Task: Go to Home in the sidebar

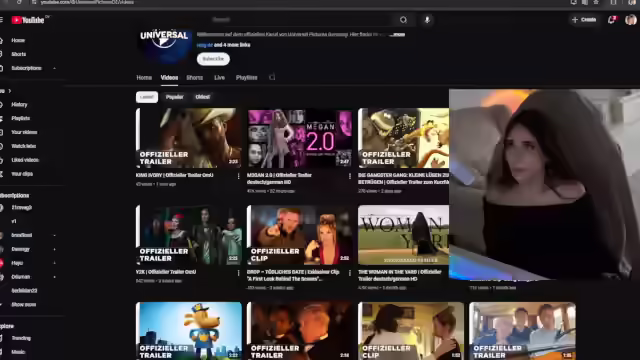Action: coord(18,40)
